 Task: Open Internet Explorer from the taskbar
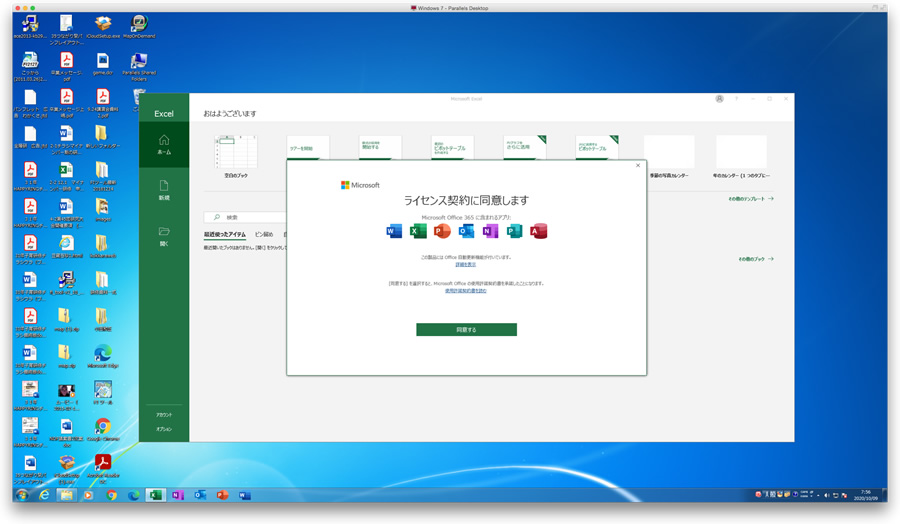[44, 495]
